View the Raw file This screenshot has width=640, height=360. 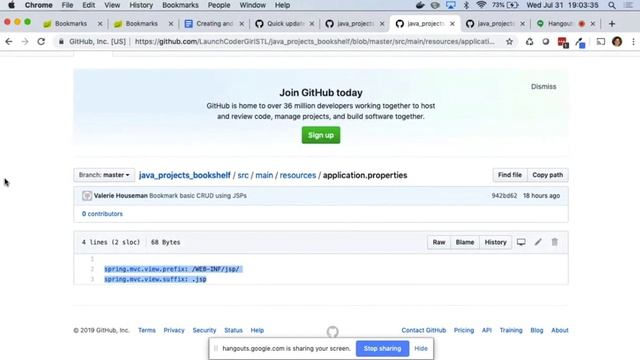click(439, 242)
